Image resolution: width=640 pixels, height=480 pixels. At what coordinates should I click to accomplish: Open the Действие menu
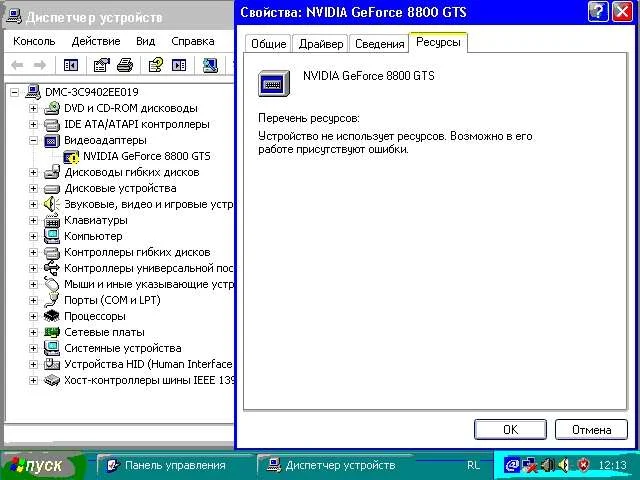tap(96, 41)
